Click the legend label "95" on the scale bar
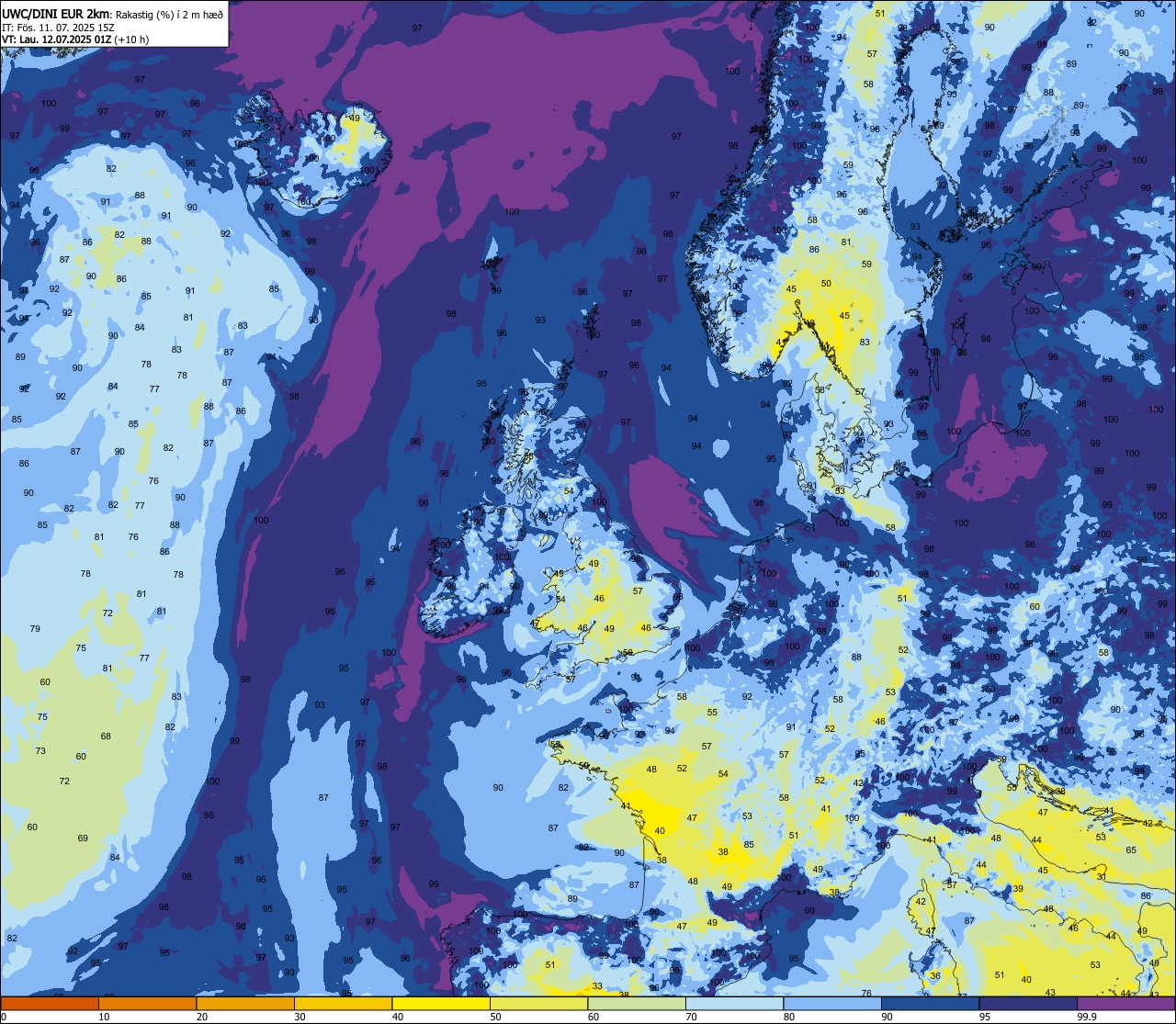 coord(985,1017)
